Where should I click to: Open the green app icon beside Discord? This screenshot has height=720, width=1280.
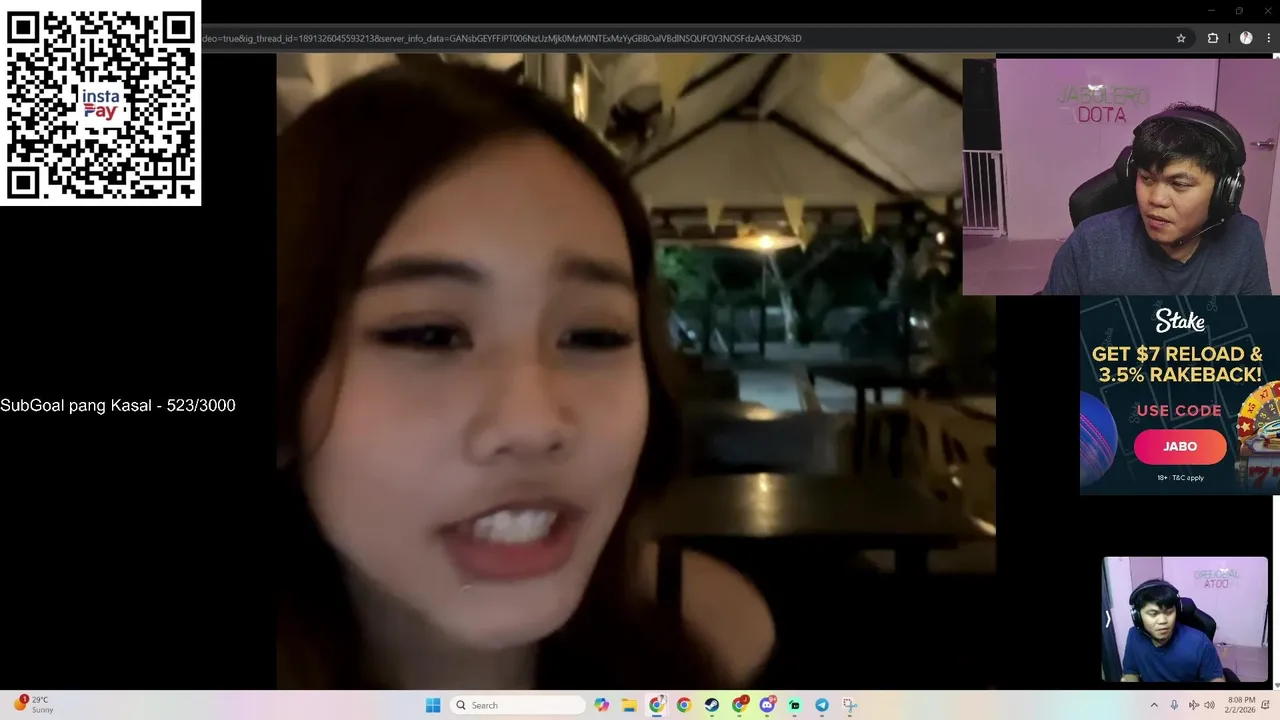coord(794,705)
